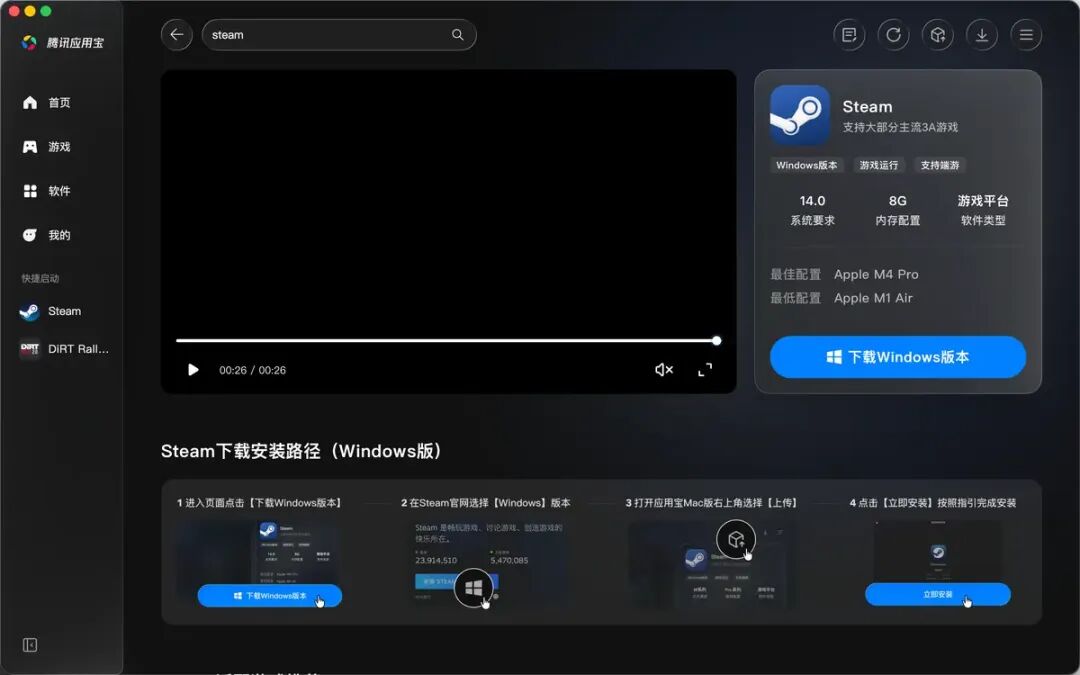Click the back arrow button

[x=177, y=34]
